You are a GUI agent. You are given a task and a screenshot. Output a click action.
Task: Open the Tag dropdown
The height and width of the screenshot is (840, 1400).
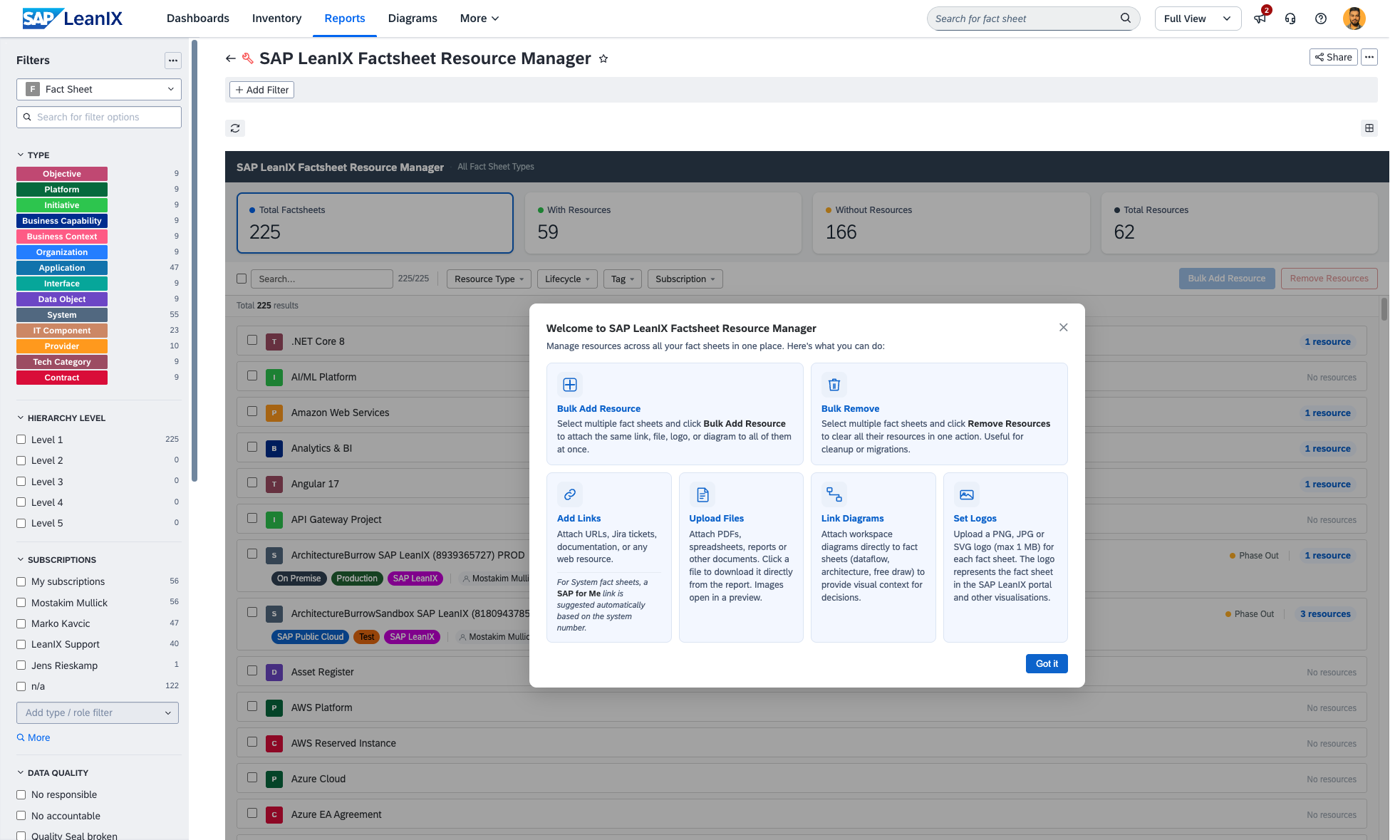point(623,279)
